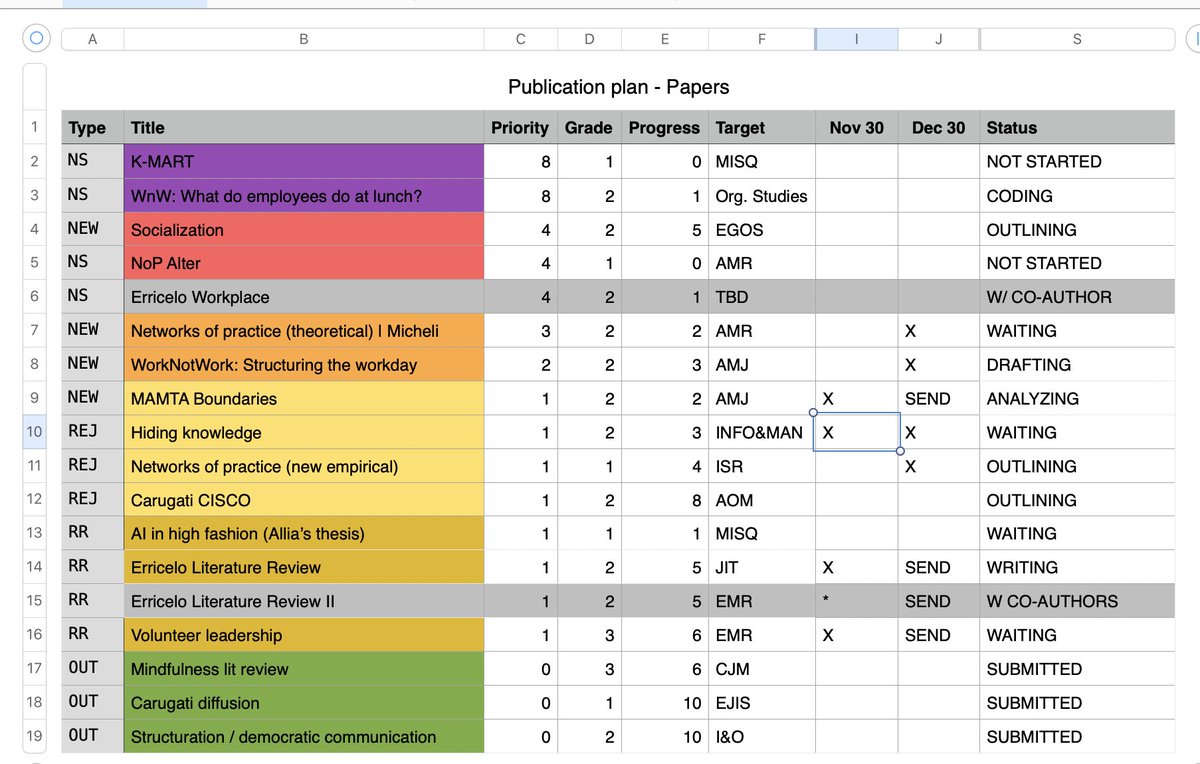This screenshot has height=764, width=1200.
Task: Click the 'NEW' type cell in Socialization row
Action: [x=93, y=230]
